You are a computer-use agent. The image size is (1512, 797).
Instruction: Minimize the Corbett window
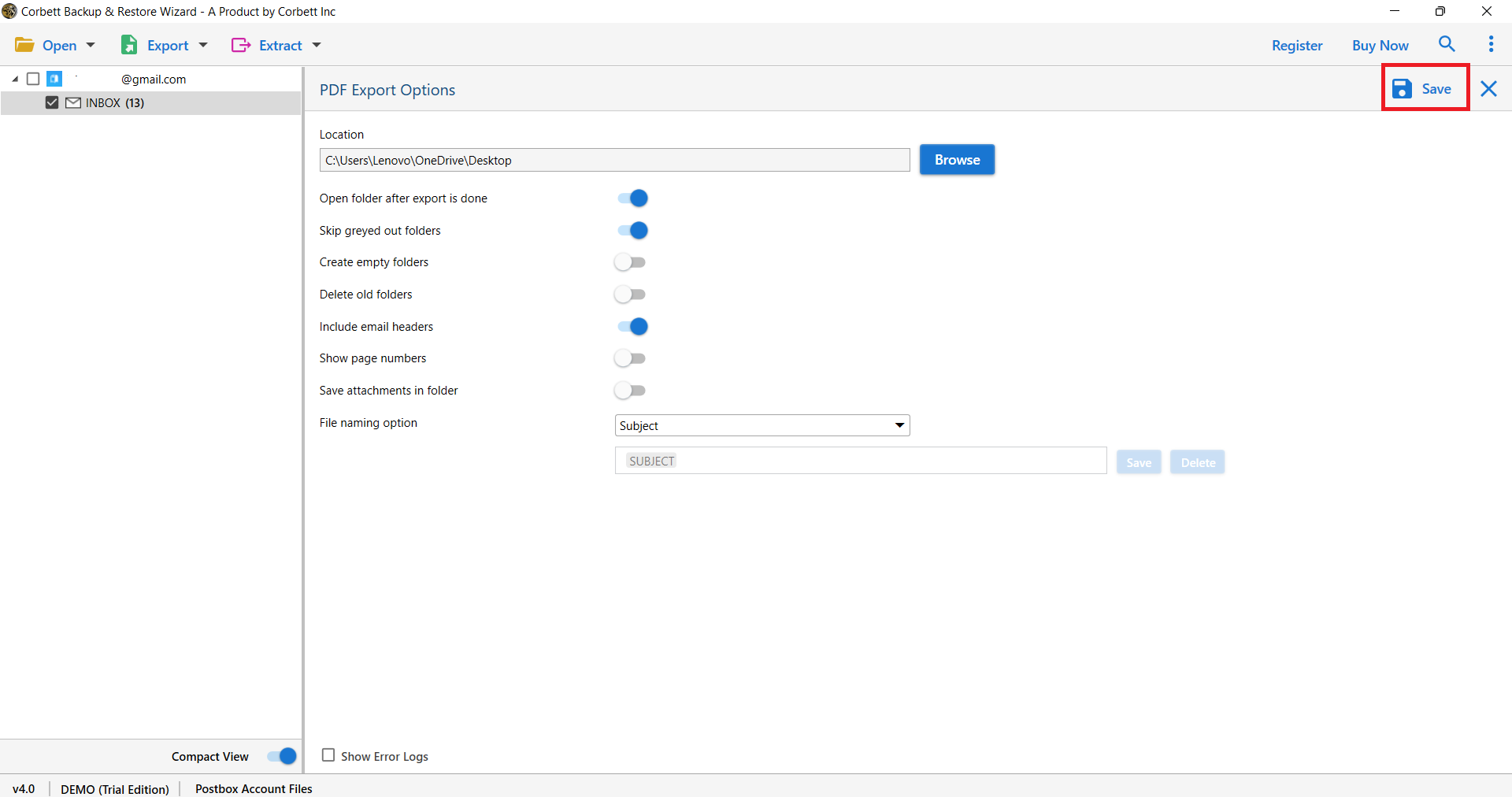point(1395,11)
